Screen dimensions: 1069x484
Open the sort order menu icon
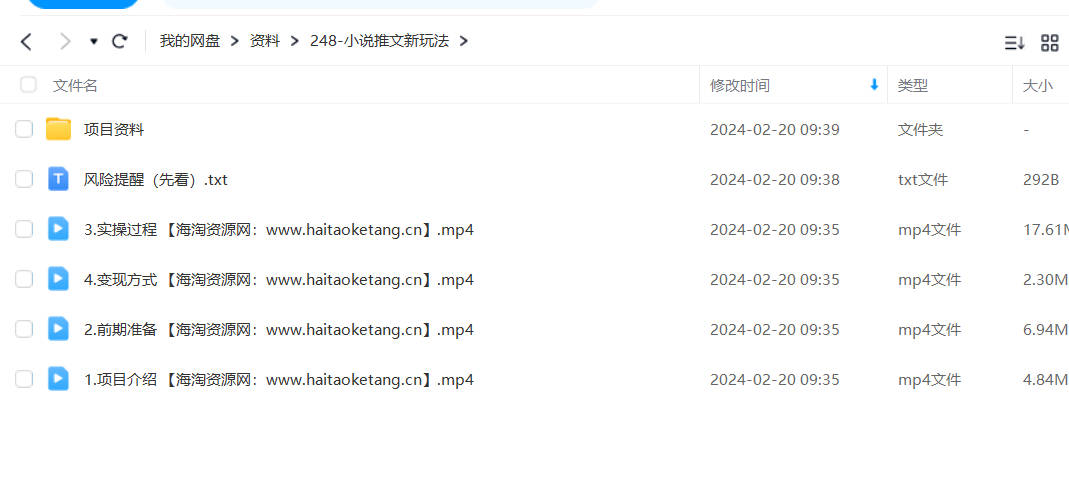tap(1014, 43)
